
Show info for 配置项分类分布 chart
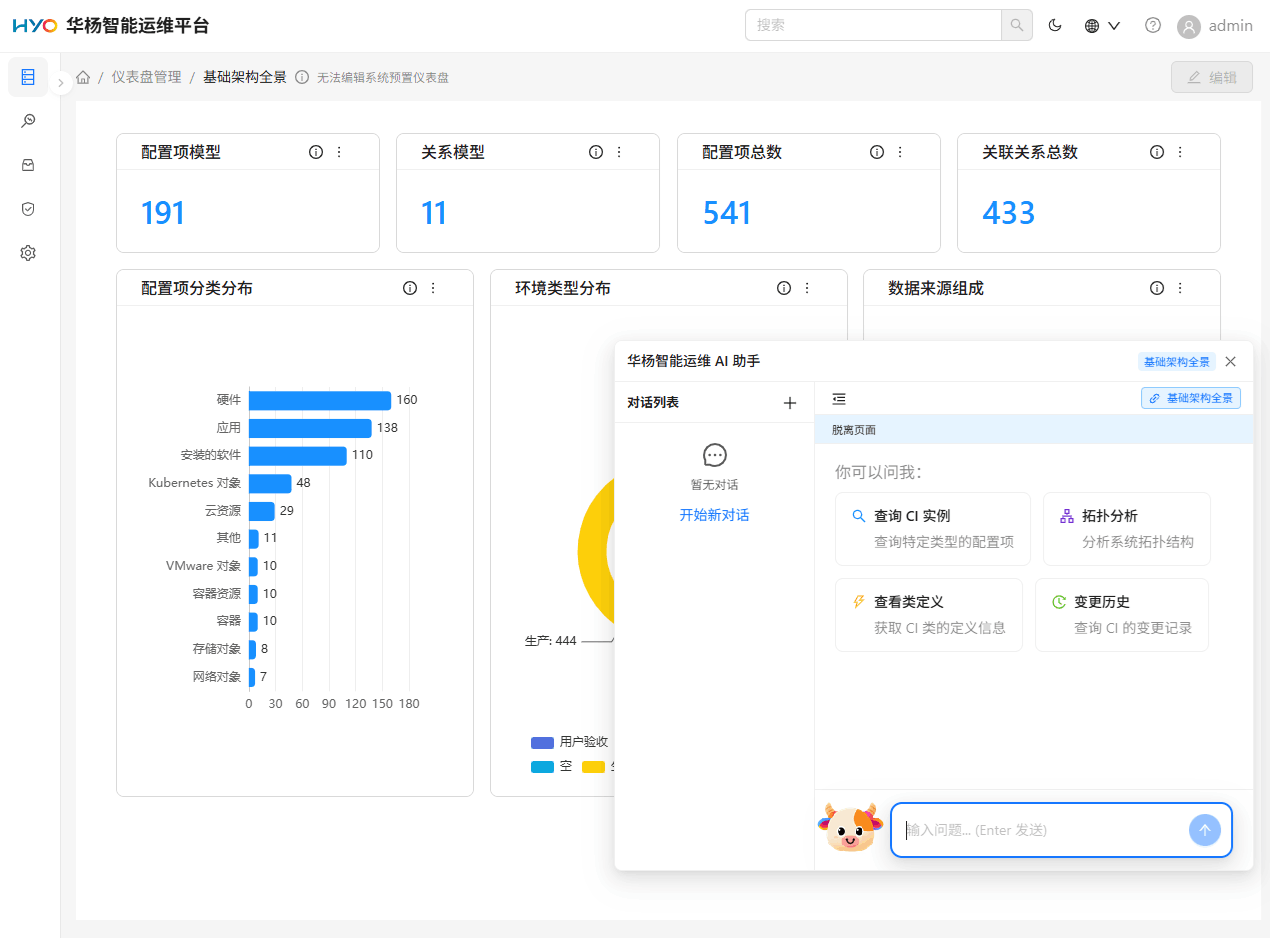click(410, 288)
